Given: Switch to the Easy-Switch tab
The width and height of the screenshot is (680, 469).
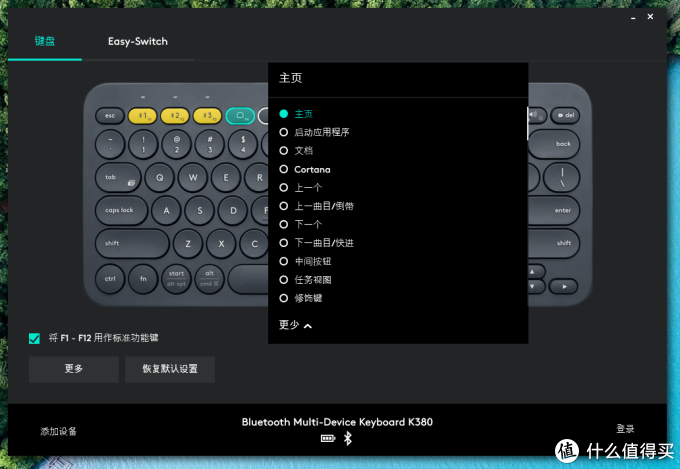Looking at the screenshot, I should click(x=138, y=41).
